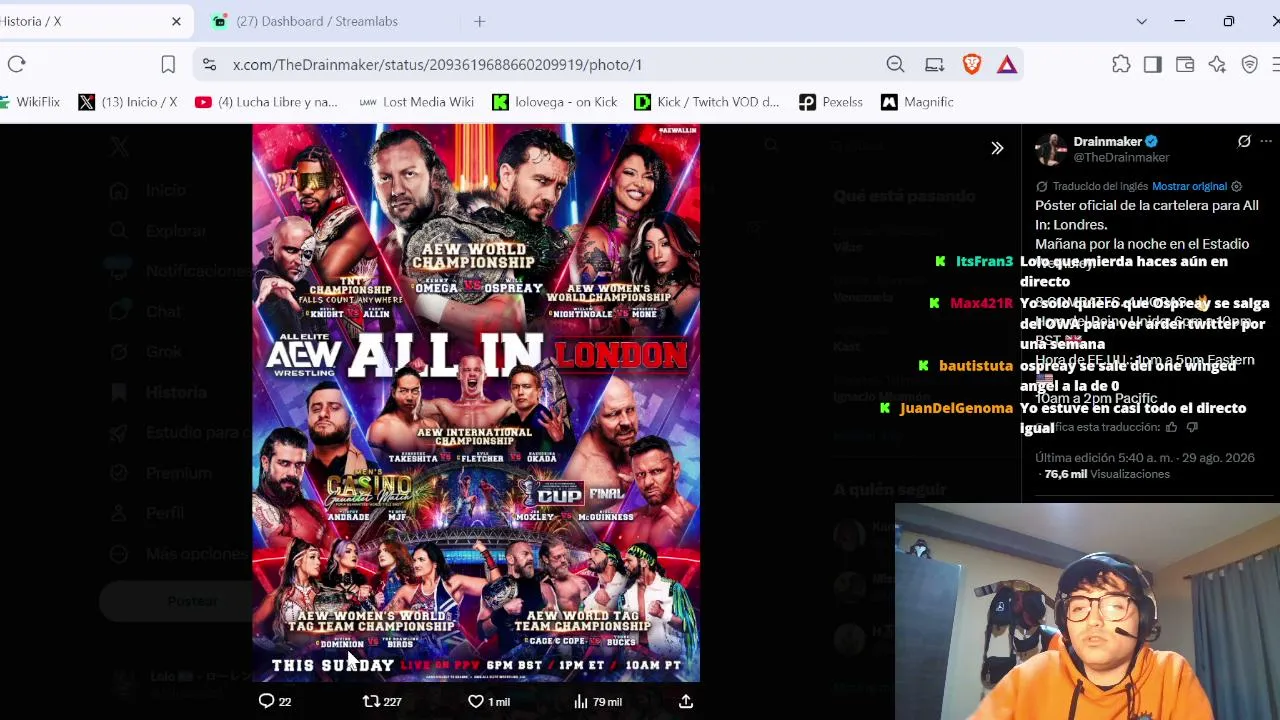
Task: Click the AEW All In London poster image
Action: click(476, 403)
